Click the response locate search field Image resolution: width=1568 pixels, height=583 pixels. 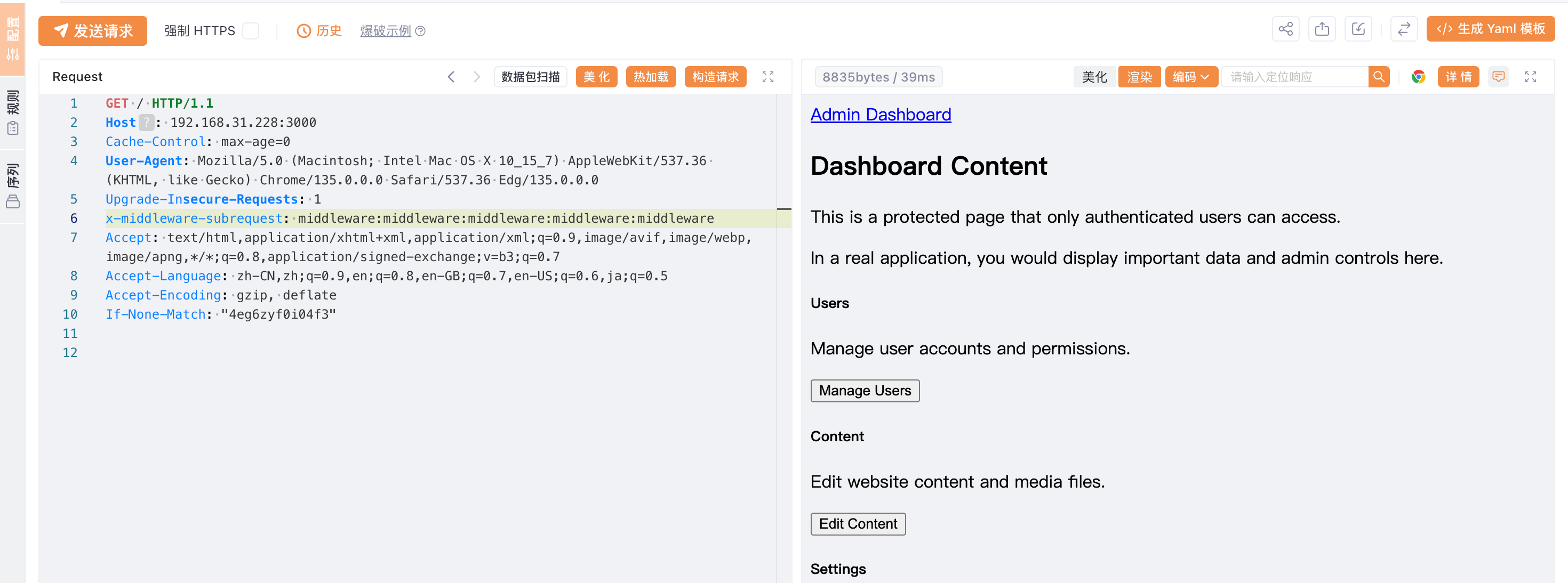[x=1295, y=77]
